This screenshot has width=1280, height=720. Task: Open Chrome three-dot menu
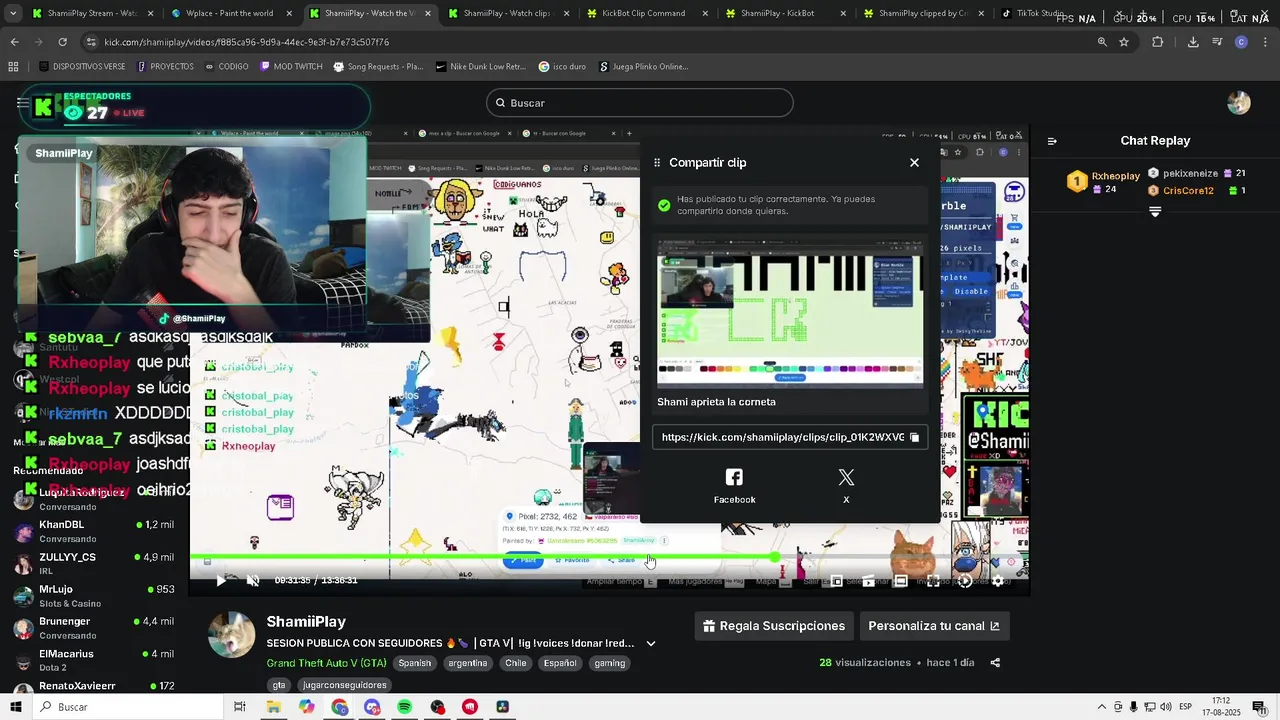[1265, 42]
